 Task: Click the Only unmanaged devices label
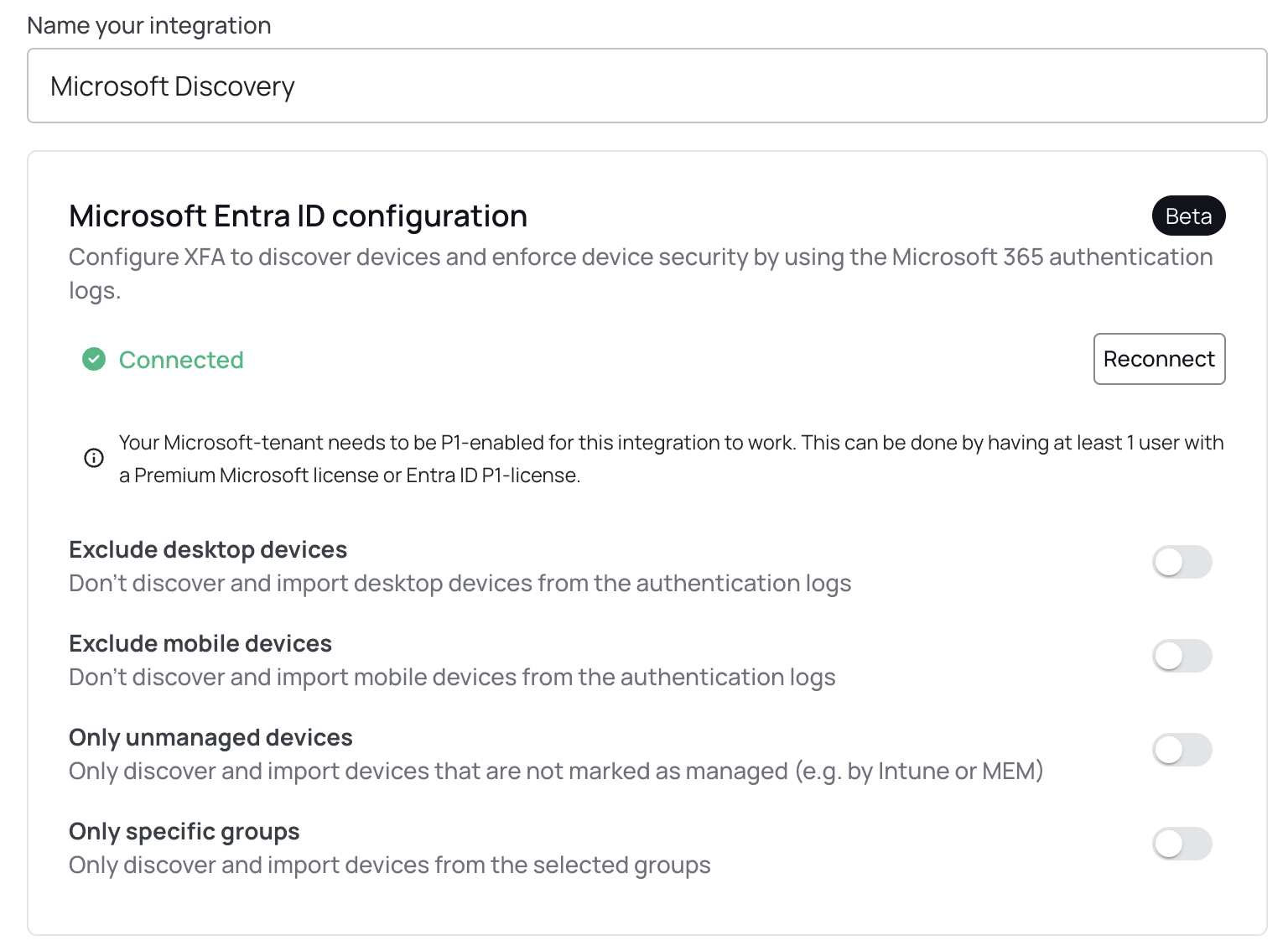click(x=210, y=737)
